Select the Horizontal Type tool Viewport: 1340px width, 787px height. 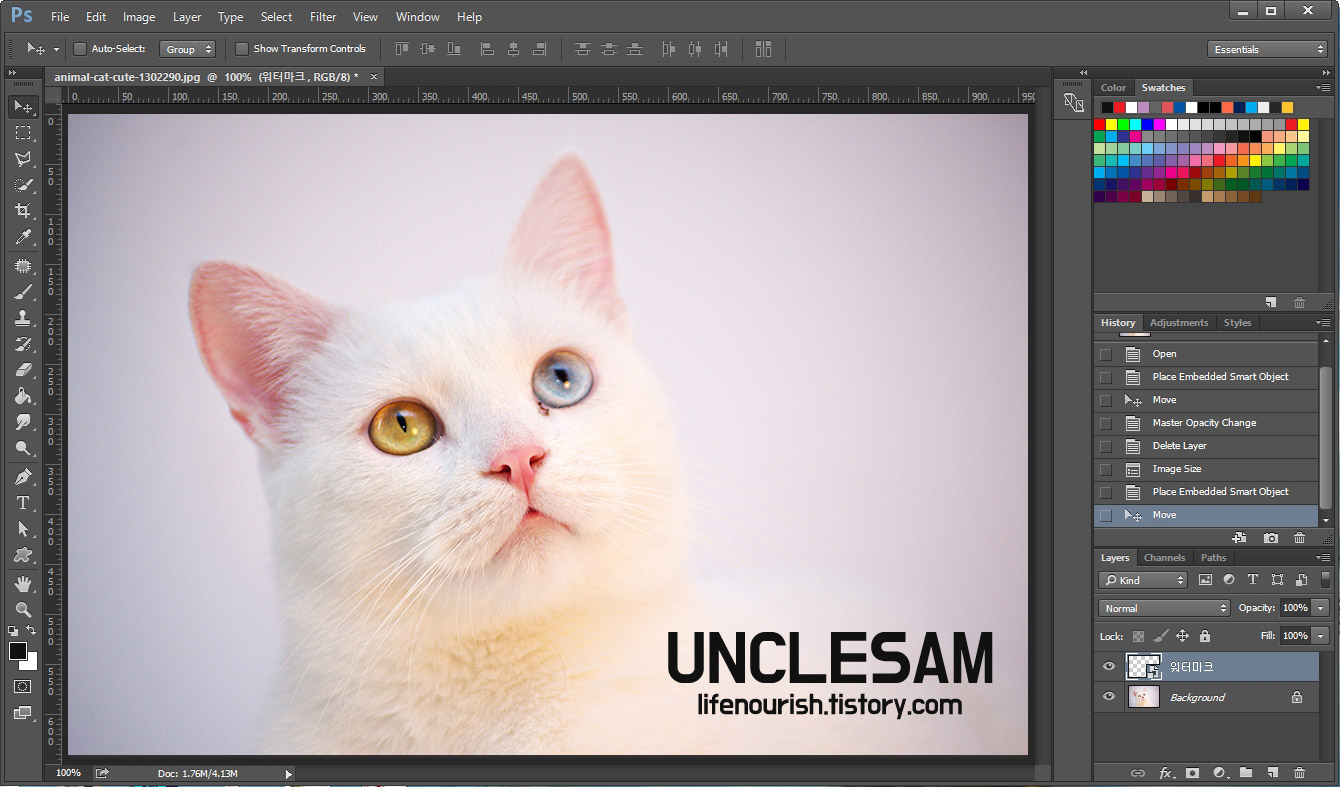tap(23, 503)
